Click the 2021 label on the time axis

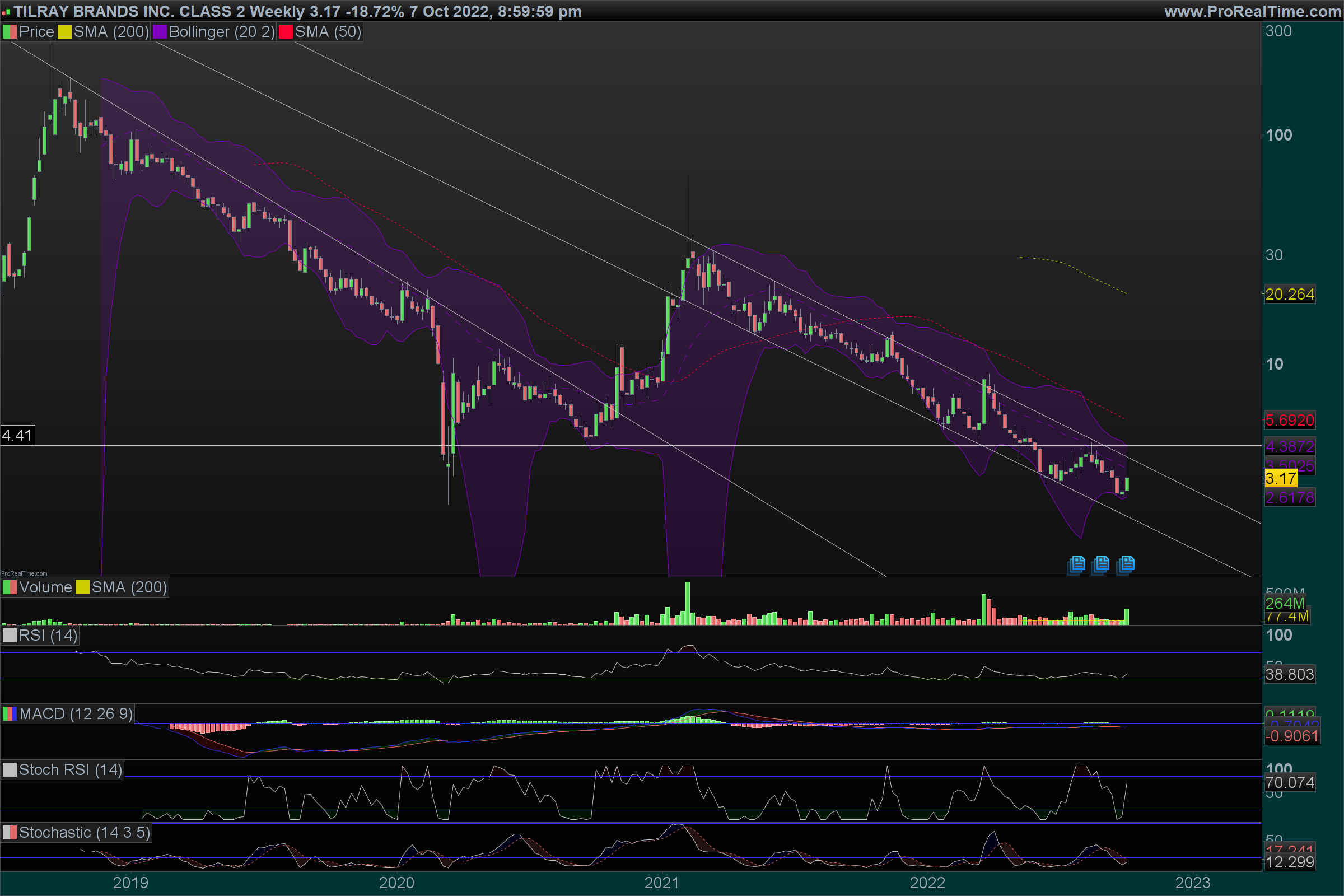tap(662, 883)
